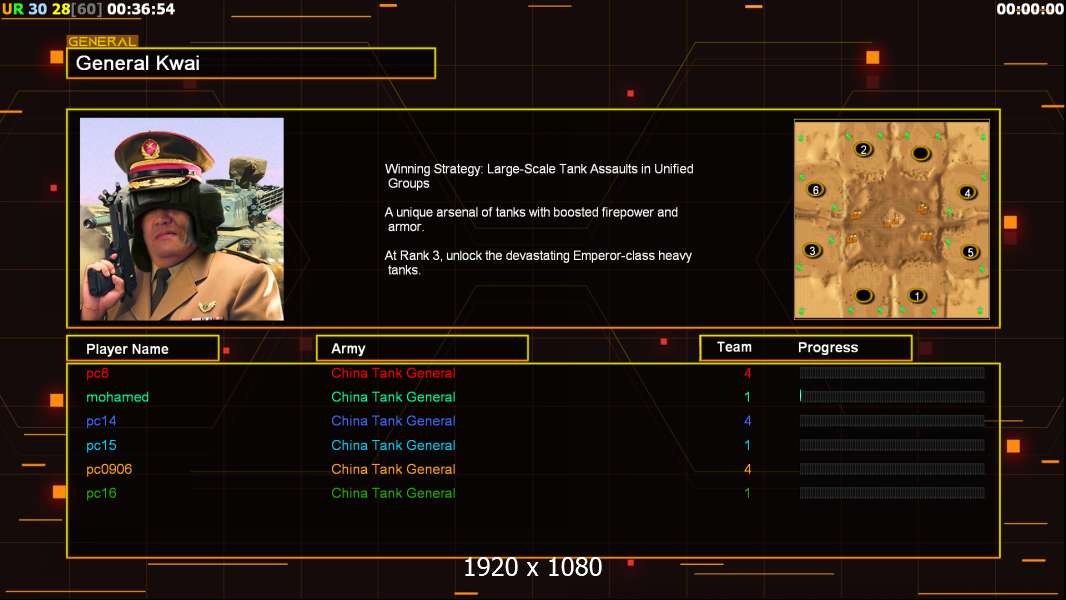
Task: Click pc0906's loading progress bar
Action: tap(892, 469)
